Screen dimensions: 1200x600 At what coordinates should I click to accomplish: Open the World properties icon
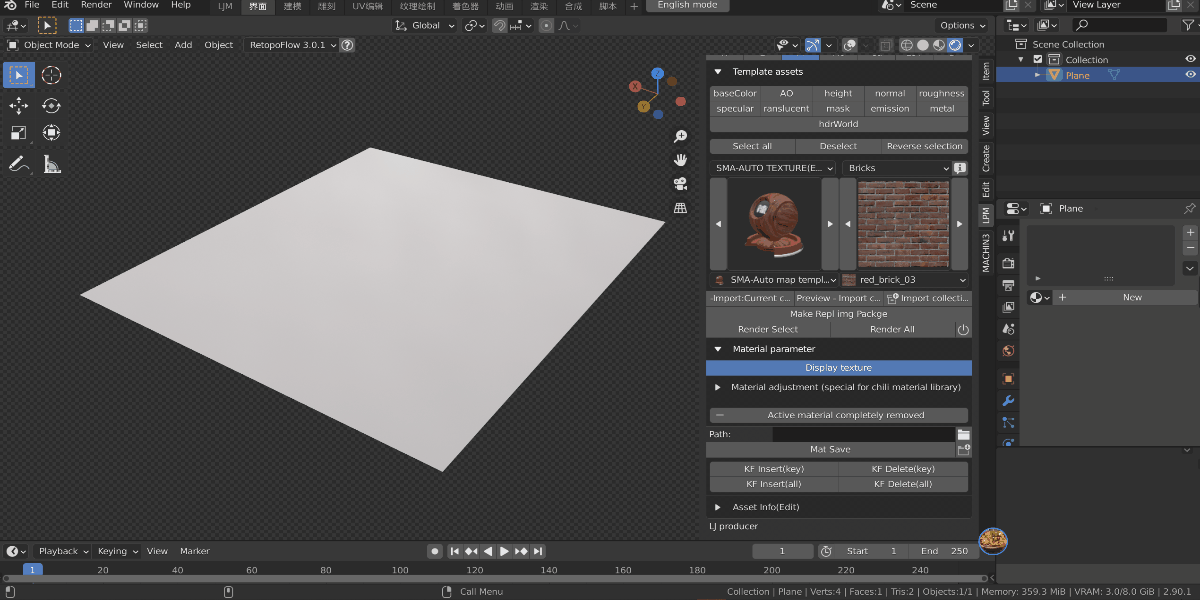tap(1008, 351)
